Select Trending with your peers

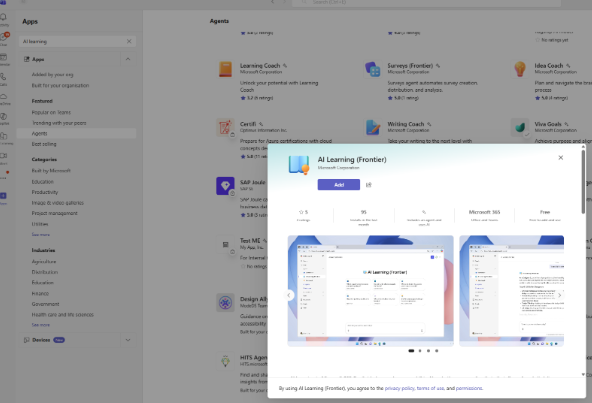coord(59,123)
